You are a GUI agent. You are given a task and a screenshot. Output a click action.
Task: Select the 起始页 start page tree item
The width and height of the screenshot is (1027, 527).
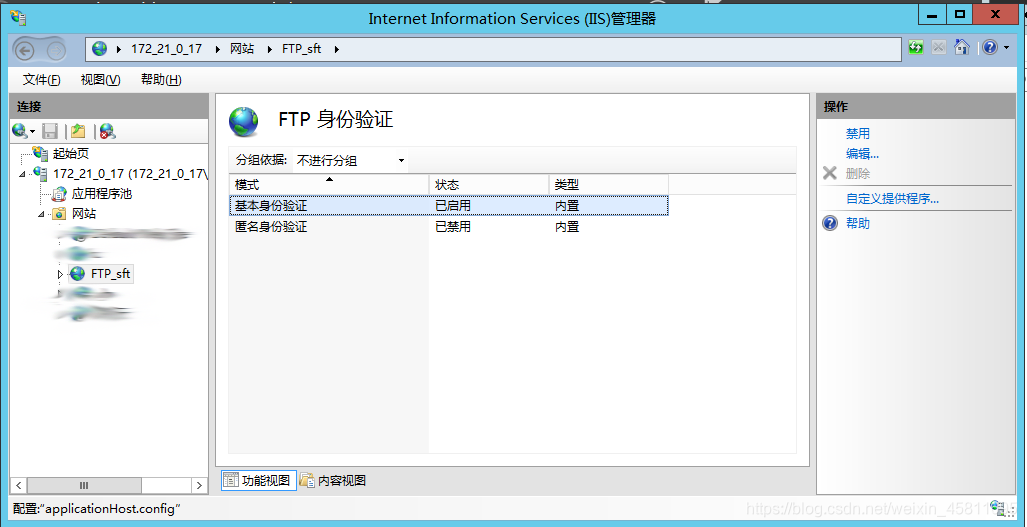[x=71, y=154]
